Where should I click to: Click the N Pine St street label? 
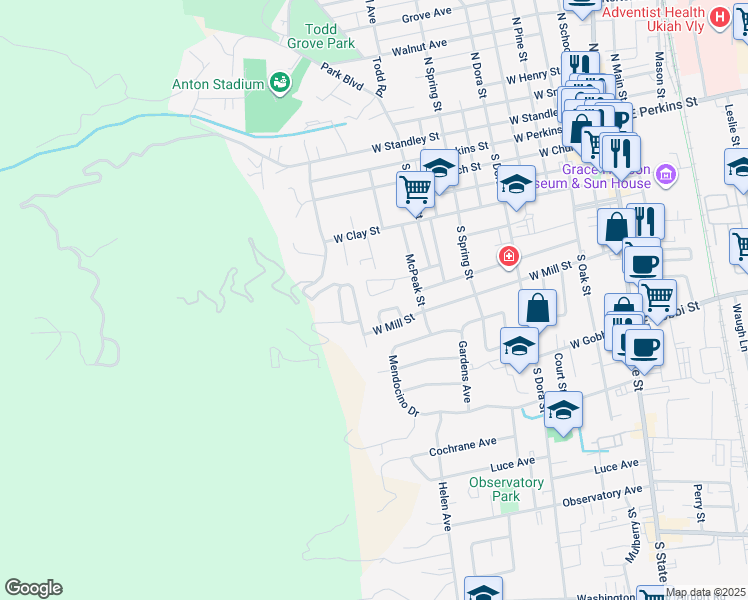(519, 40)
